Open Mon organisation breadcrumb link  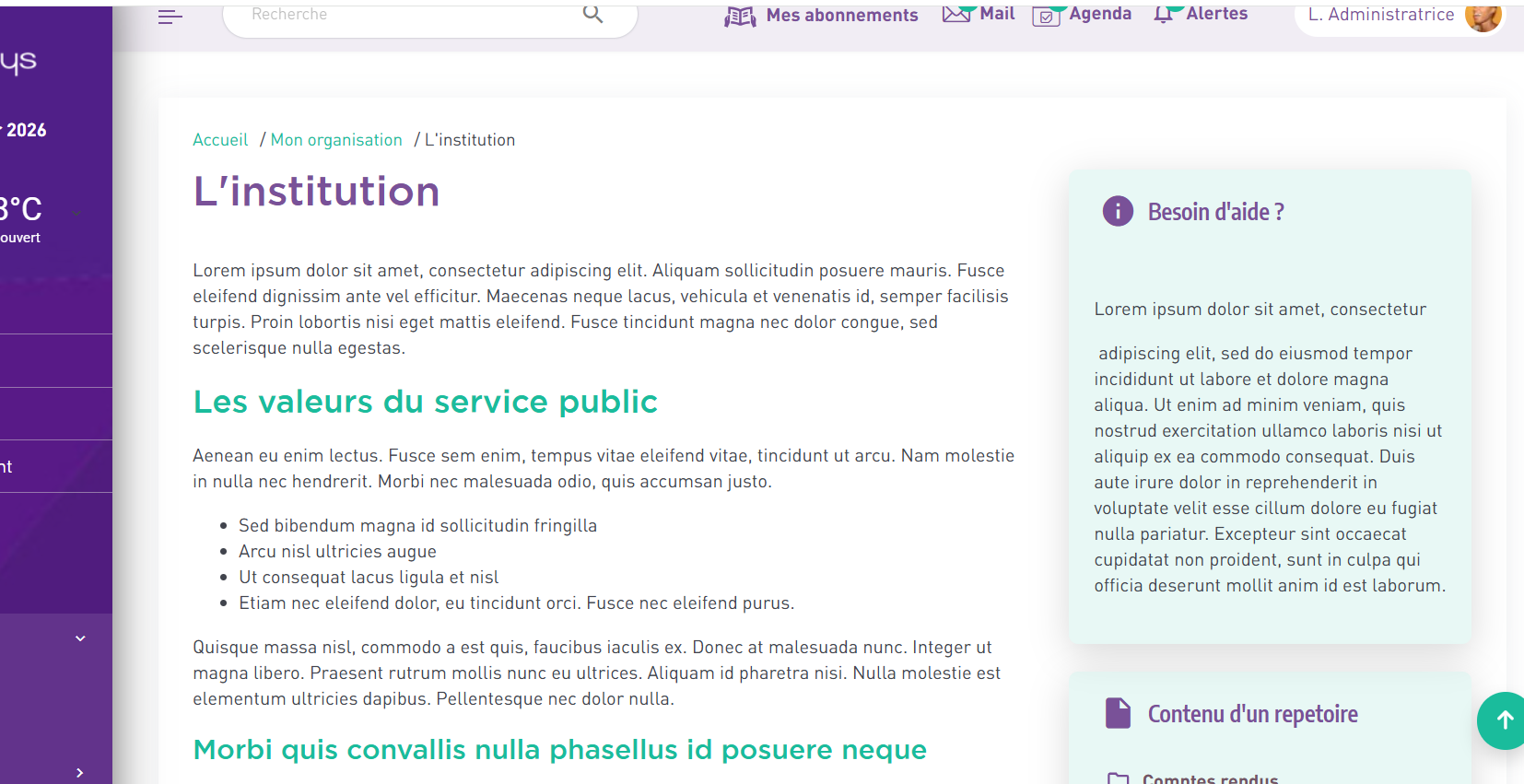click(336, 140)
